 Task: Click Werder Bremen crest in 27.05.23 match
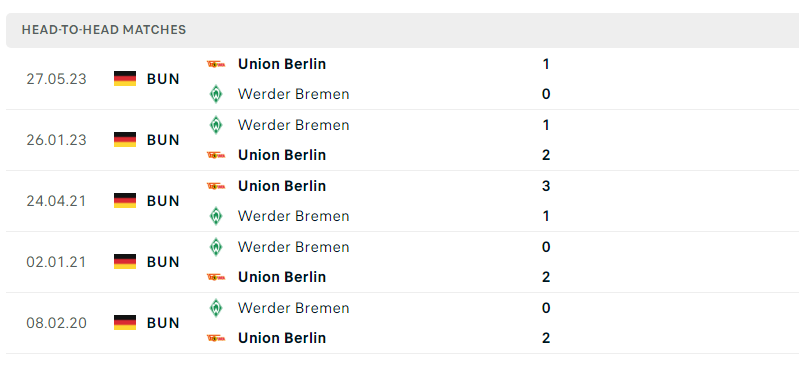(x=216, y=94)
